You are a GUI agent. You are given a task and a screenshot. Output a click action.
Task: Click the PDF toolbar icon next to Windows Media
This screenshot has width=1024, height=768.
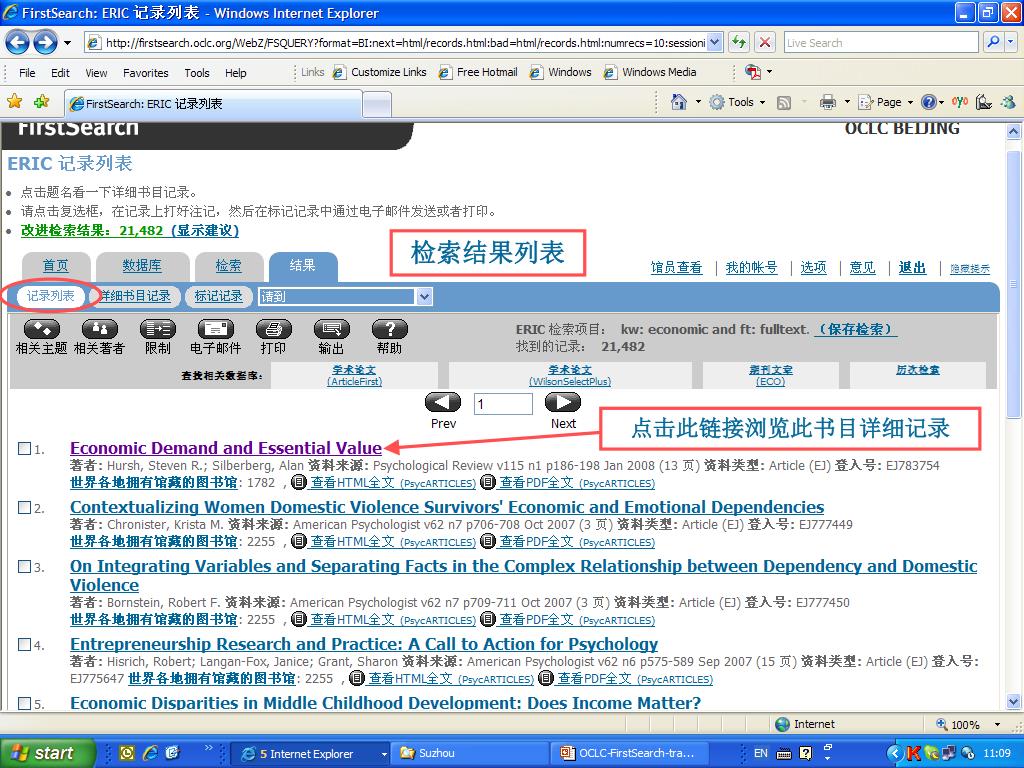pyautogui.click(x=753, y=72)
